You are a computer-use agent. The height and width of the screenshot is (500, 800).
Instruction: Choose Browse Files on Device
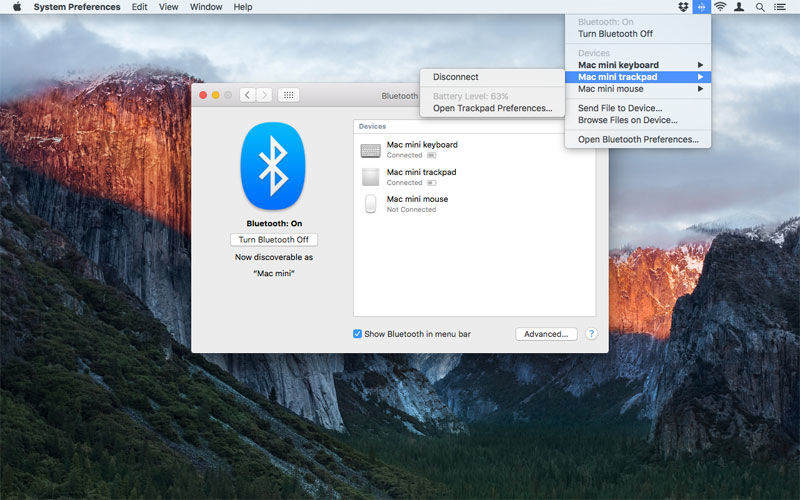coord(638,120)
